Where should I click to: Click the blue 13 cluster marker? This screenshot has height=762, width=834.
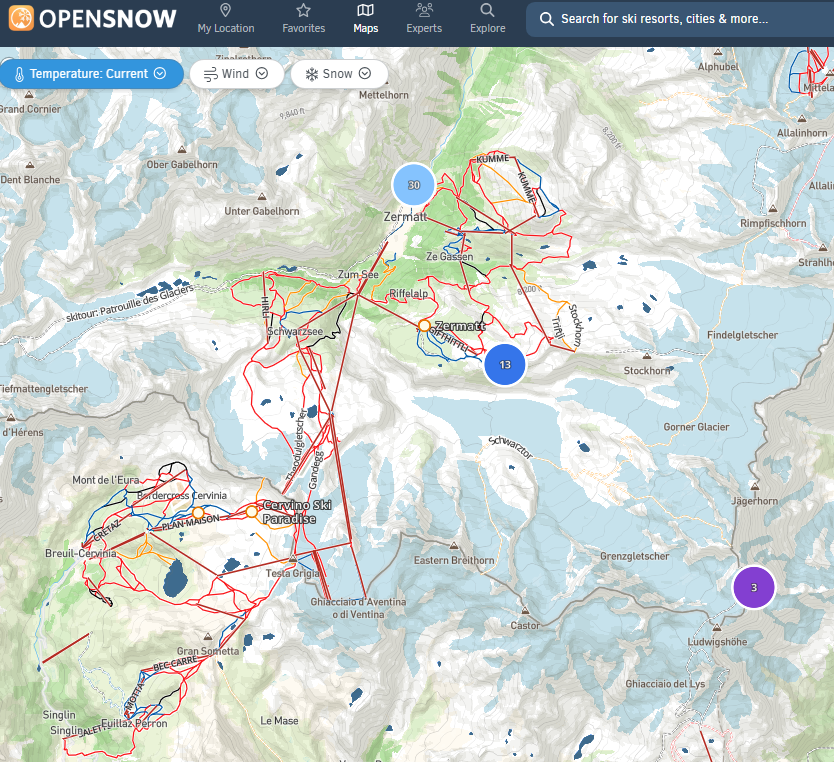505,365
